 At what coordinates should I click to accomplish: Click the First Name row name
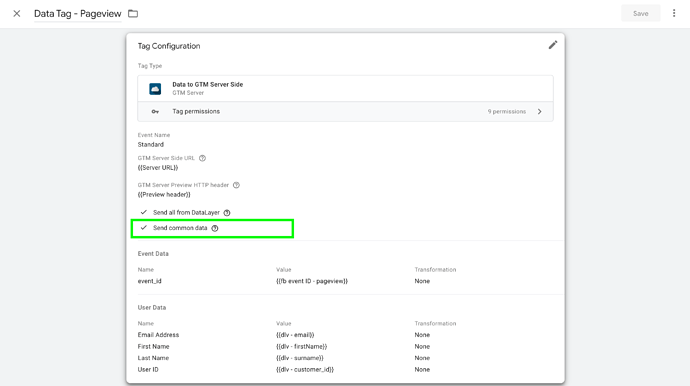tap(153, 346)
